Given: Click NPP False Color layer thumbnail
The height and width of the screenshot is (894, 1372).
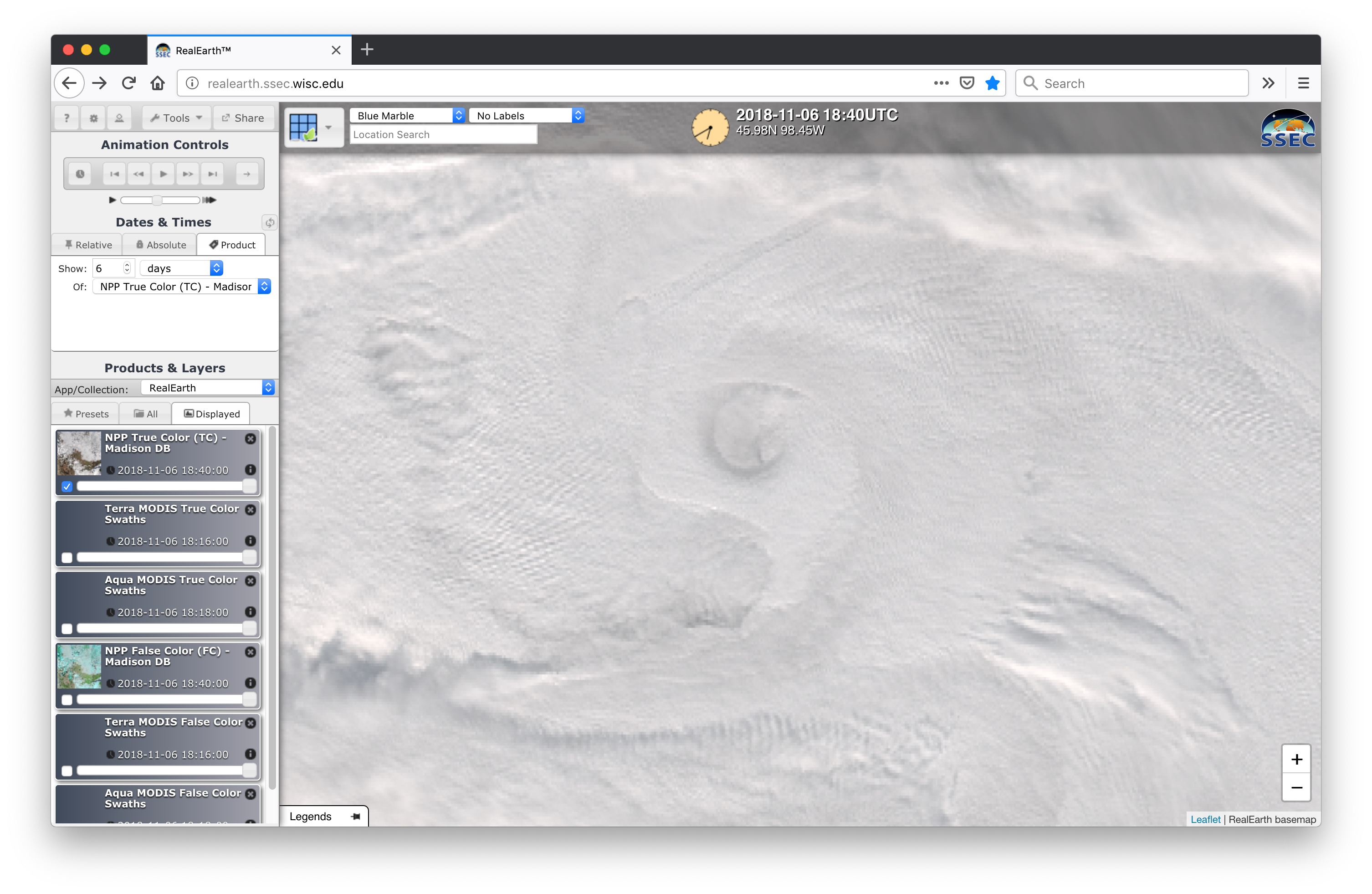Looking at the screenshot, I should (x=79, y=667).
